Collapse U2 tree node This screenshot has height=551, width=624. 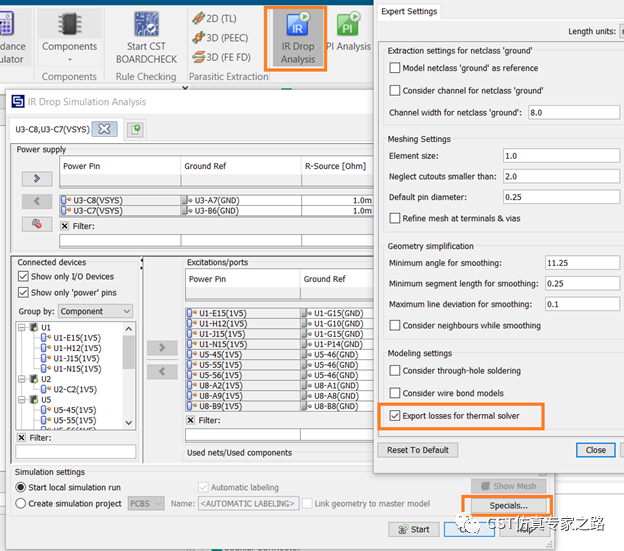tap(22, 379)
